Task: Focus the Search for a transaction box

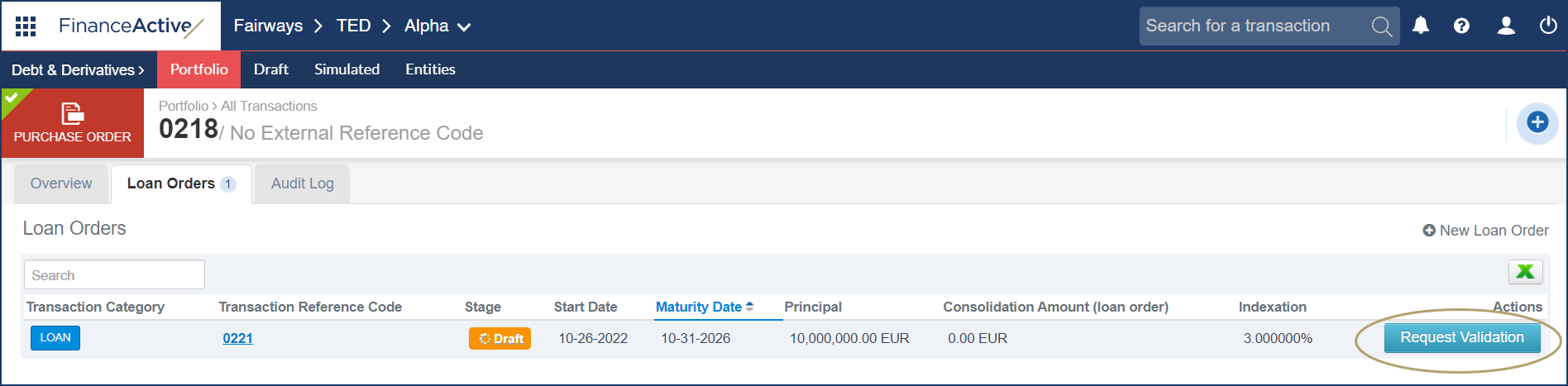Action: tap(1253, 26)
